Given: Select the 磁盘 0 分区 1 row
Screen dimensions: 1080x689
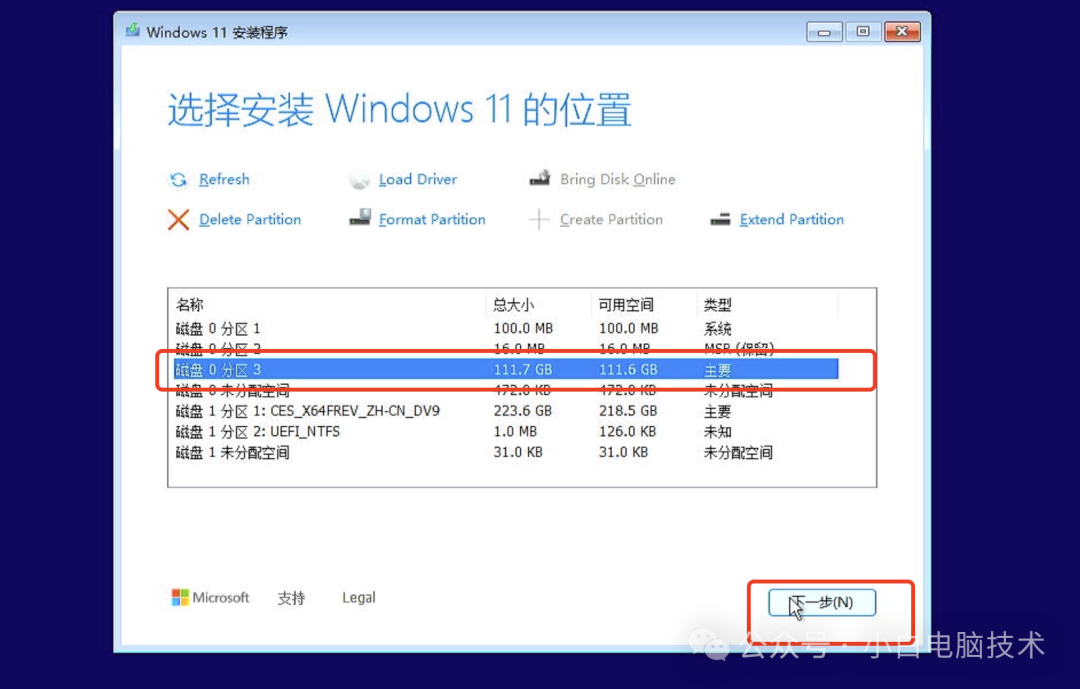Looking at the screenshot, I should tap(506, 328).
